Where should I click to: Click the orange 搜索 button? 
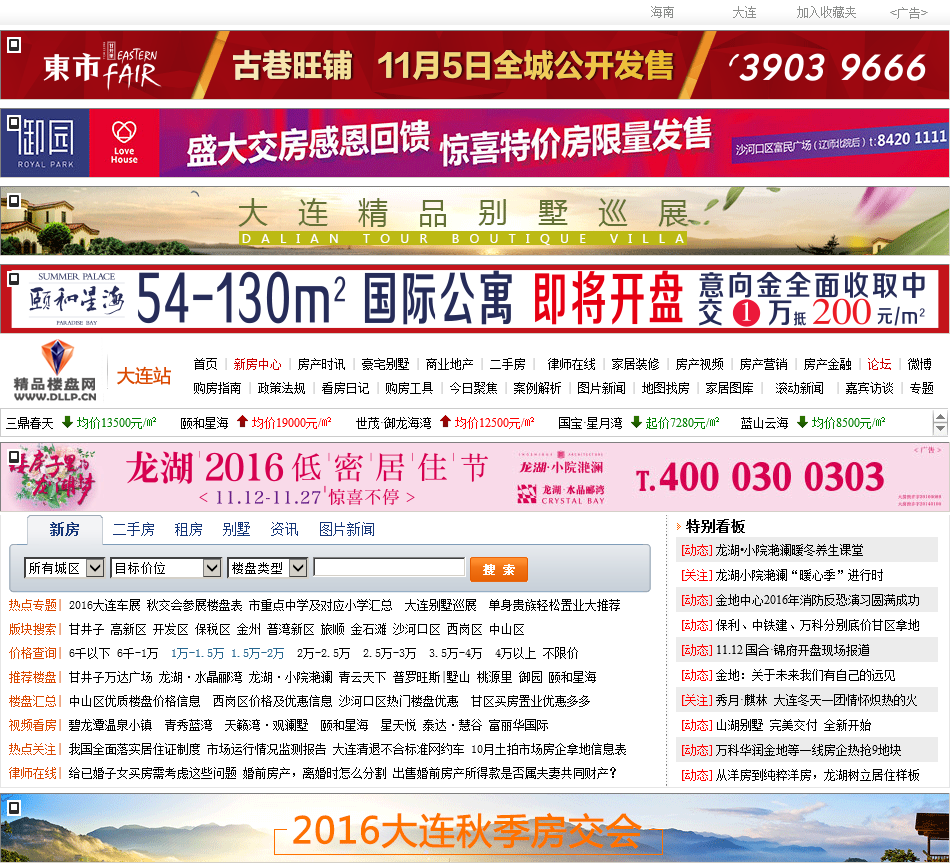(x=499, y=570)
